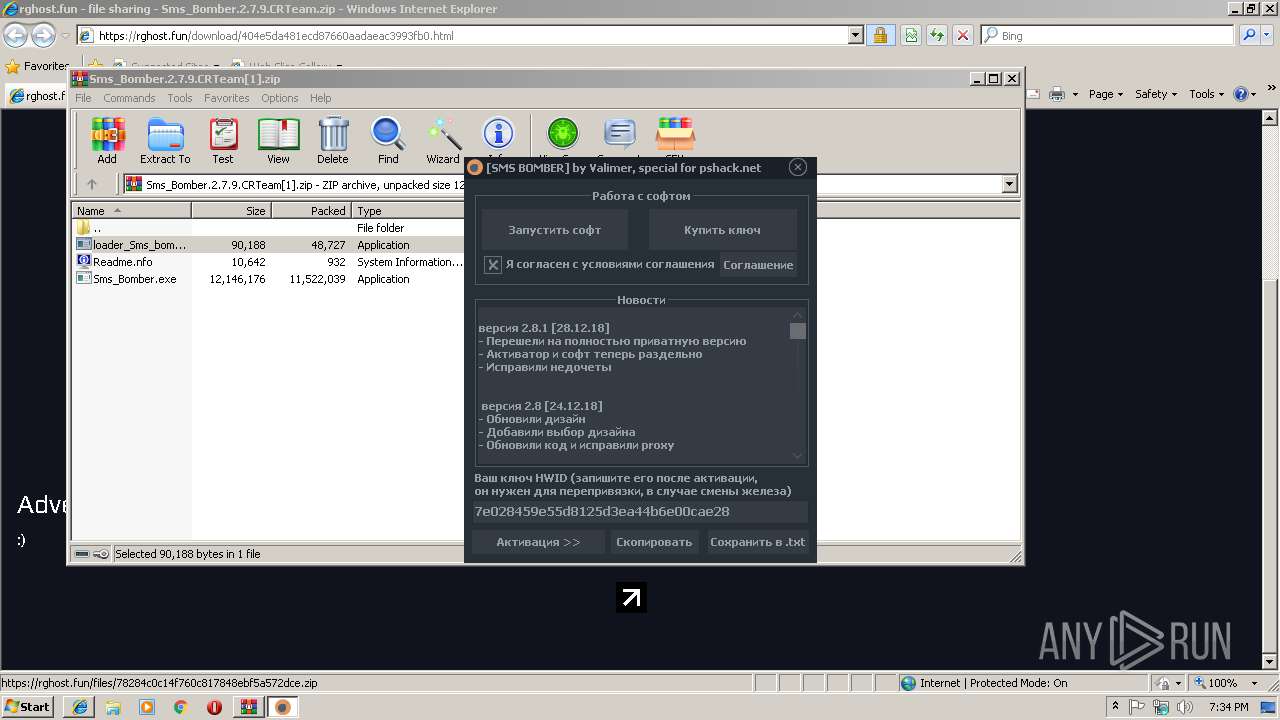Viewport: 1280px width, 720px height.
Task: Click the Скопировать button
Action: pyautogui.click(x=654, y=542)
